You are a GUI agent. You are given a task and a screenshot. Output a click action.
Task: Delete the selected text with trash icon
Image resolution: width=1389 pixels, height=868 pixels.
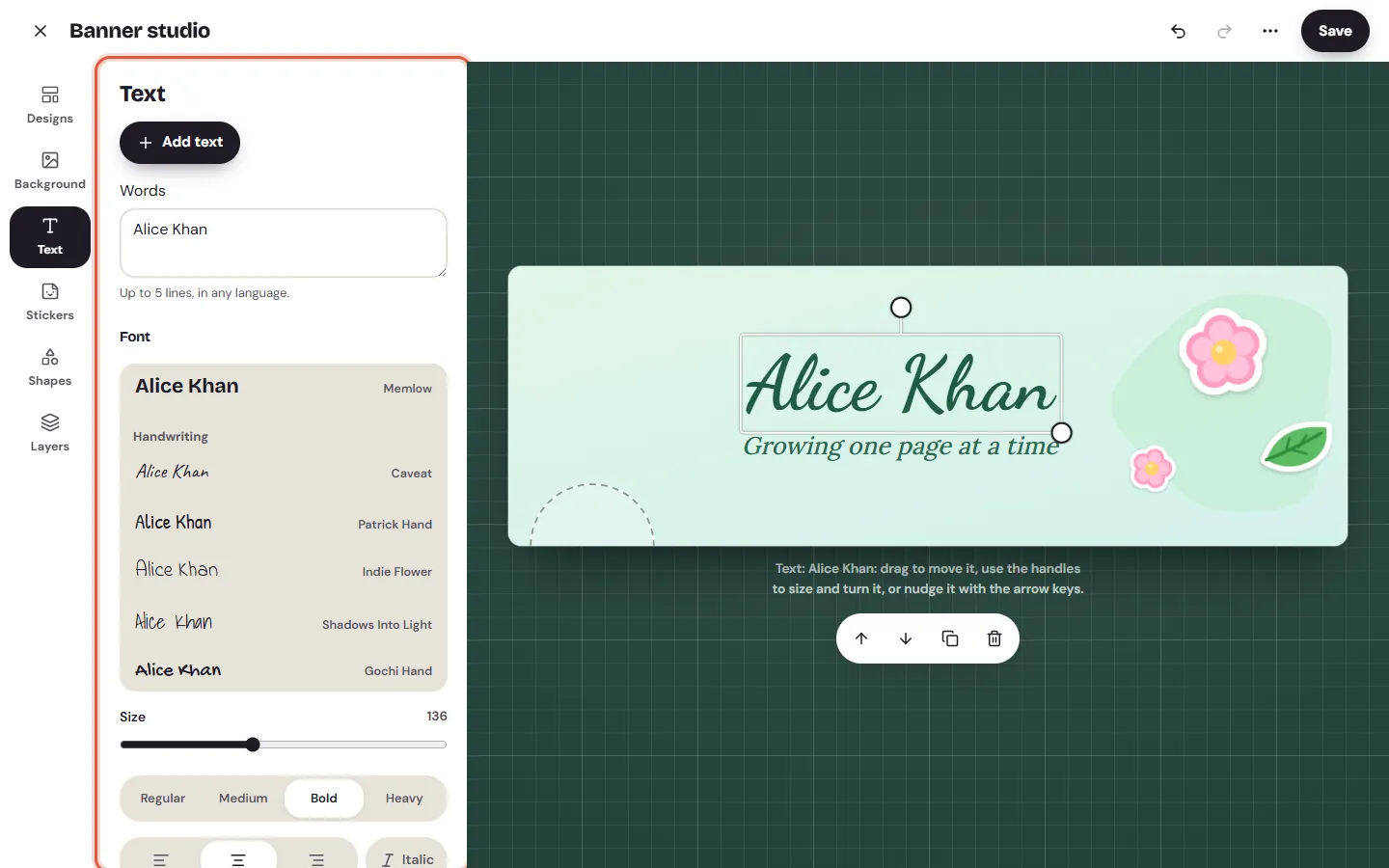(x=994, y=638)
